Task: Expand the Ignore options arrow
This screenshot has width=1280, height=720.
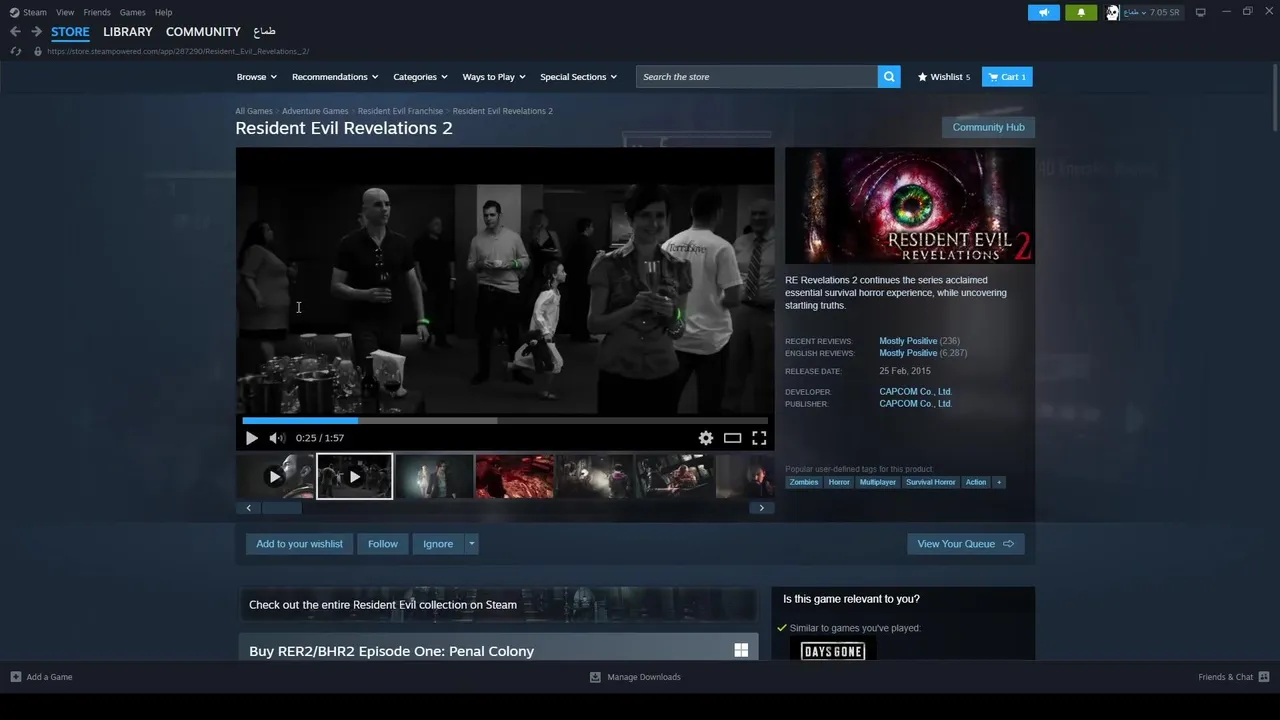Action: point(471,544)
